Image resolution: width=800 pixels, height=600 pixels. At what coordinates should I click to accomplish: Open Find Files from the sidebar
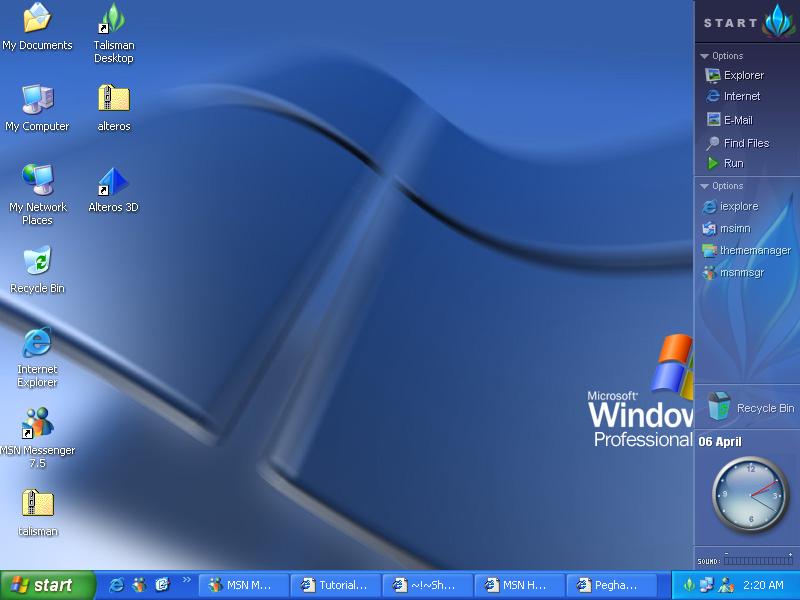click(737, 143)
